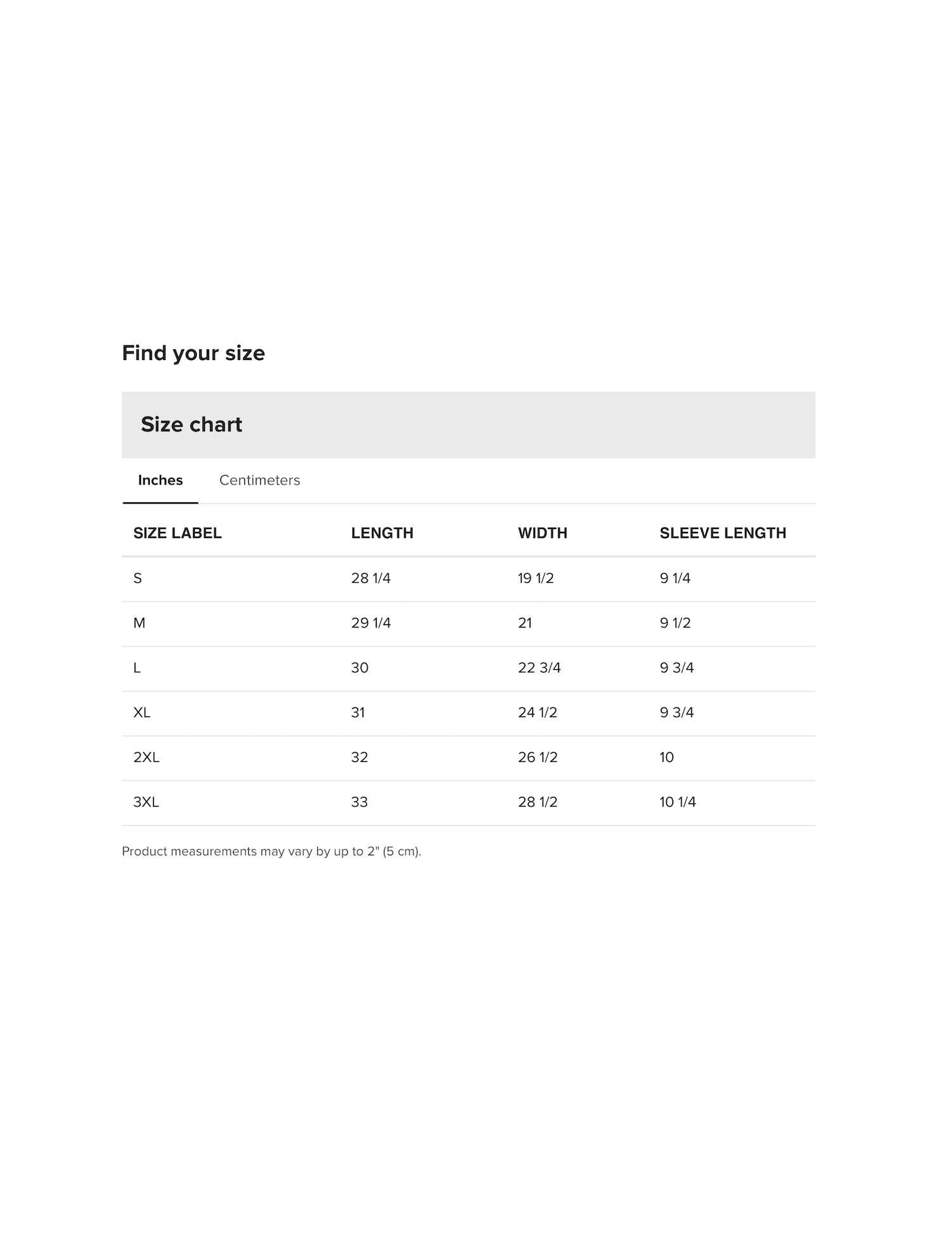
Task: Select the 2XL size row label
Action: tap(146, 758)
